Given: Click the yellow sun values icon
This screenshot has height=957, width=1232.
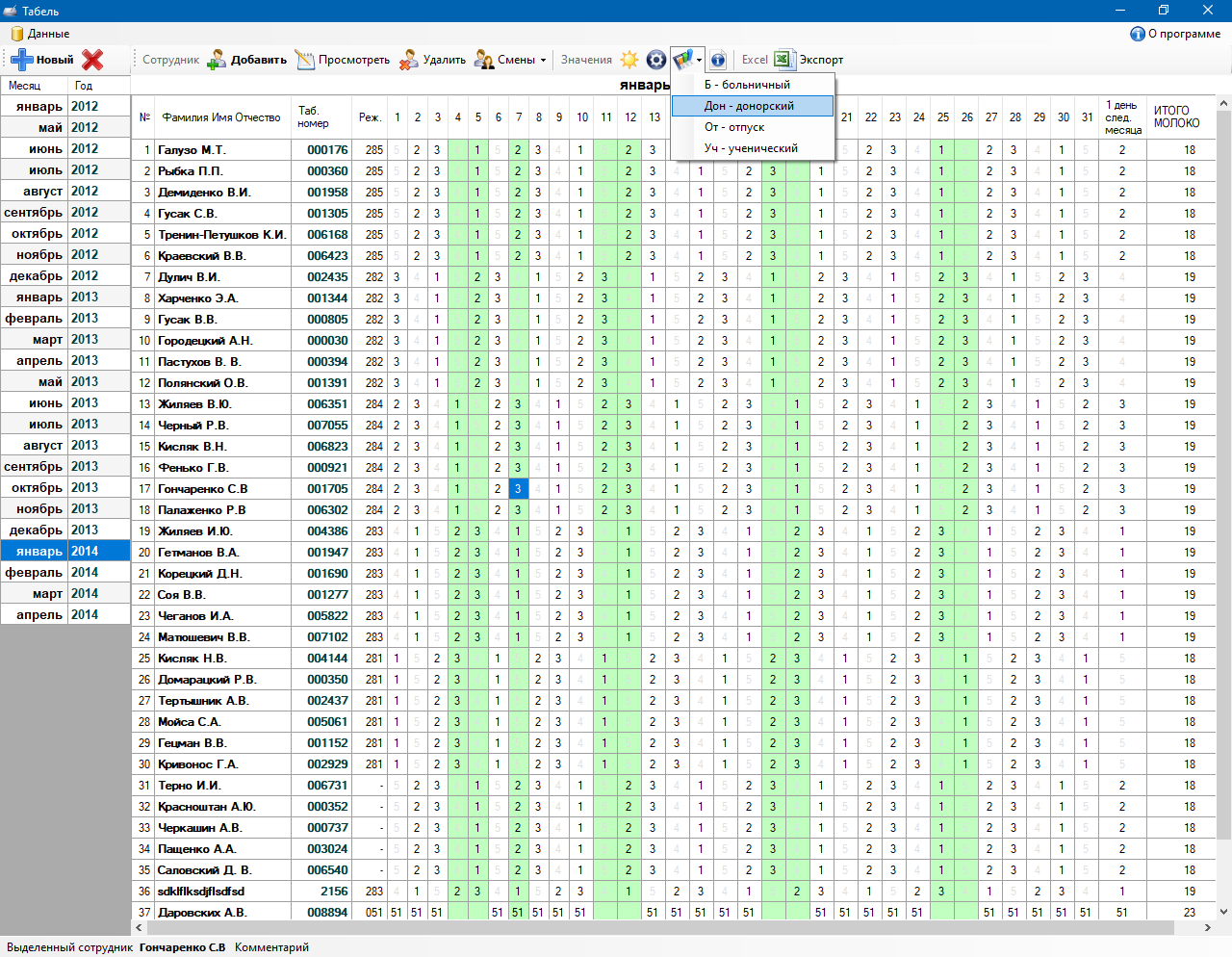Looking at the screenshot, I should click(x=629, y=60).
